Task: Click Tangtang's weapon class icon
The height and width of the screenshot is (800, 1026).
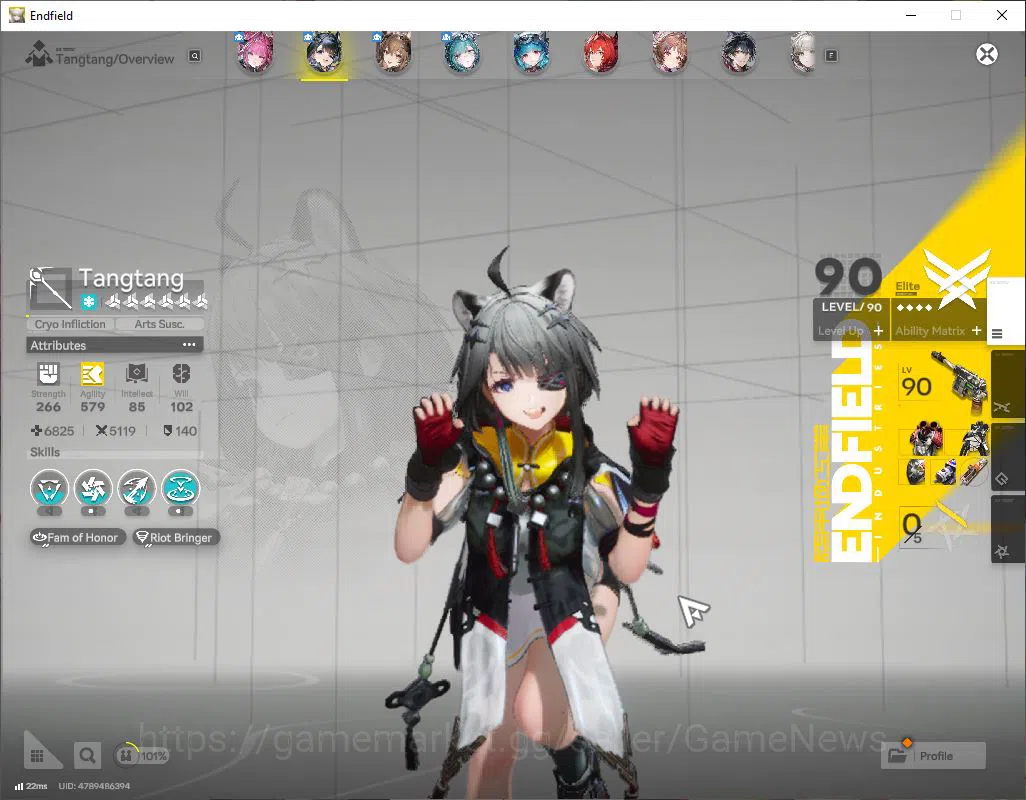Action: pyautogui.click(x=50, y=287)
